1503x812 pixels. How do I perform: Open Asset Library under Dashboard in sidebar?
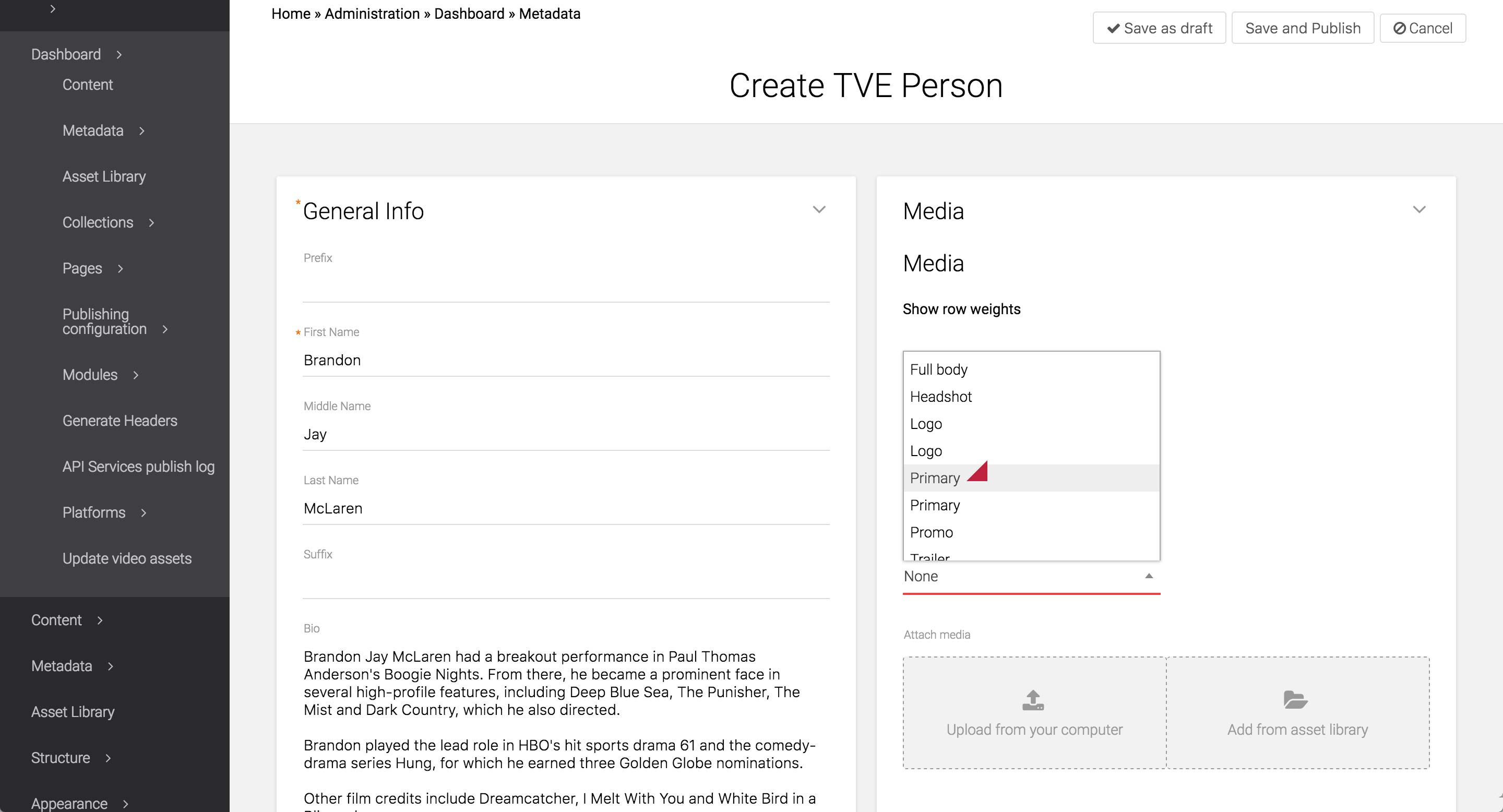coord(104,177)
